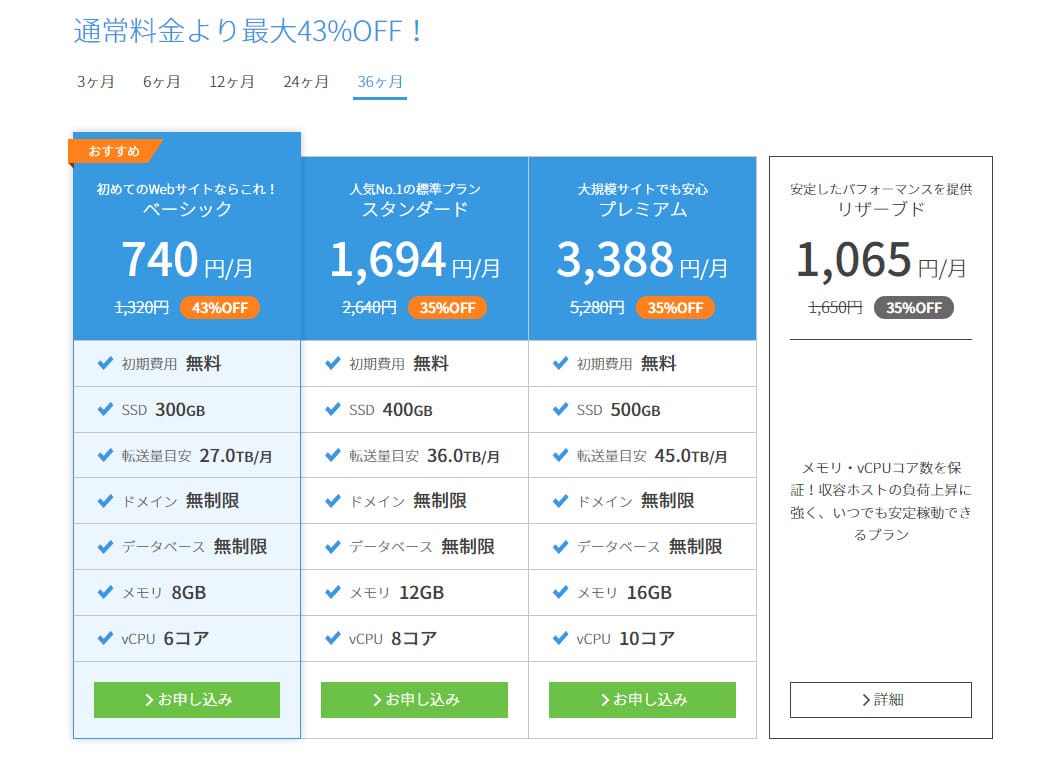Click checkmark beside 初期費用 in ベーシック column
The image size is (1064, 758).
[105, 364]
